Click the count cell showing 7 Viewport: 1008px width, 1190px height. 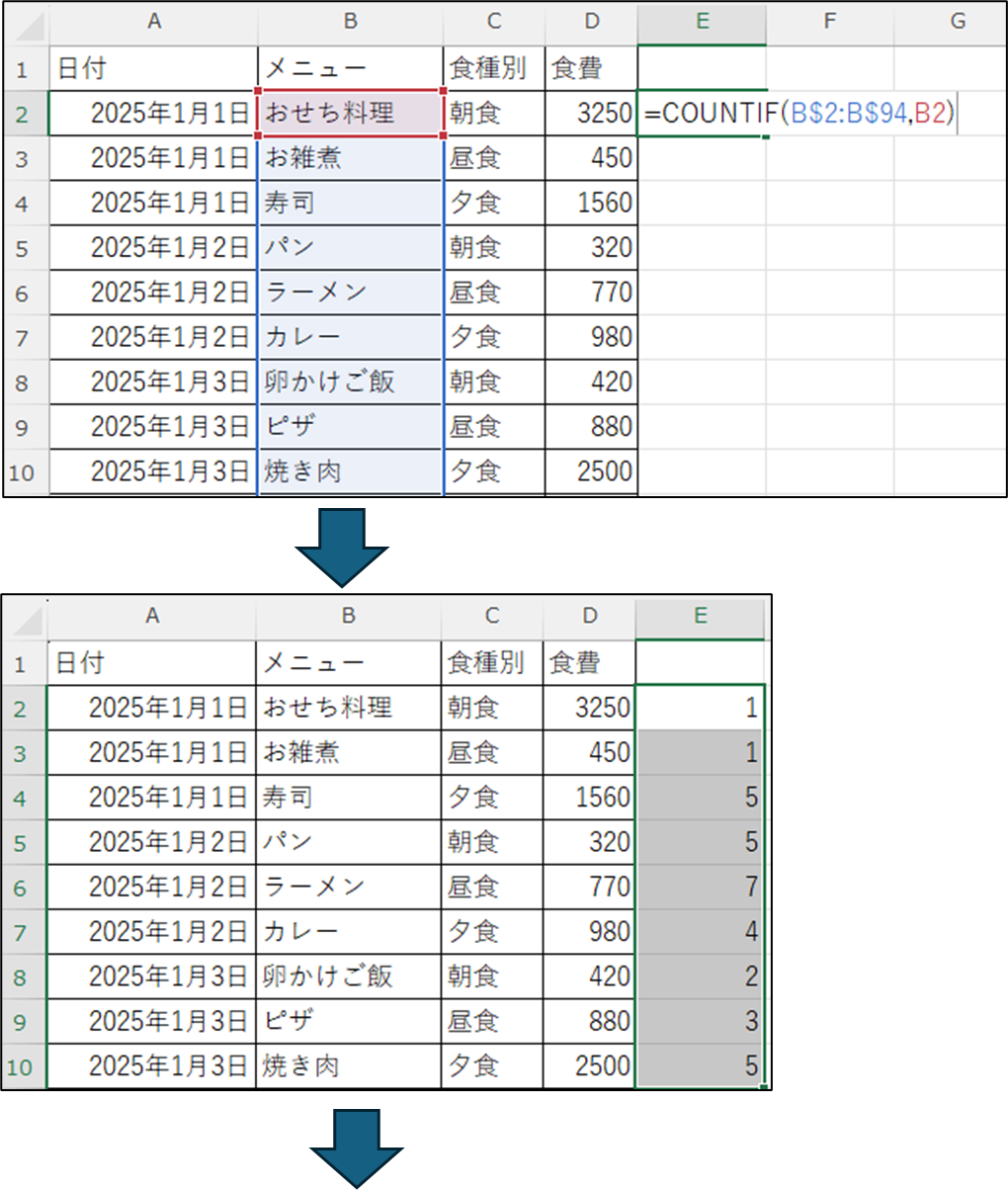(x=700, y=887)
